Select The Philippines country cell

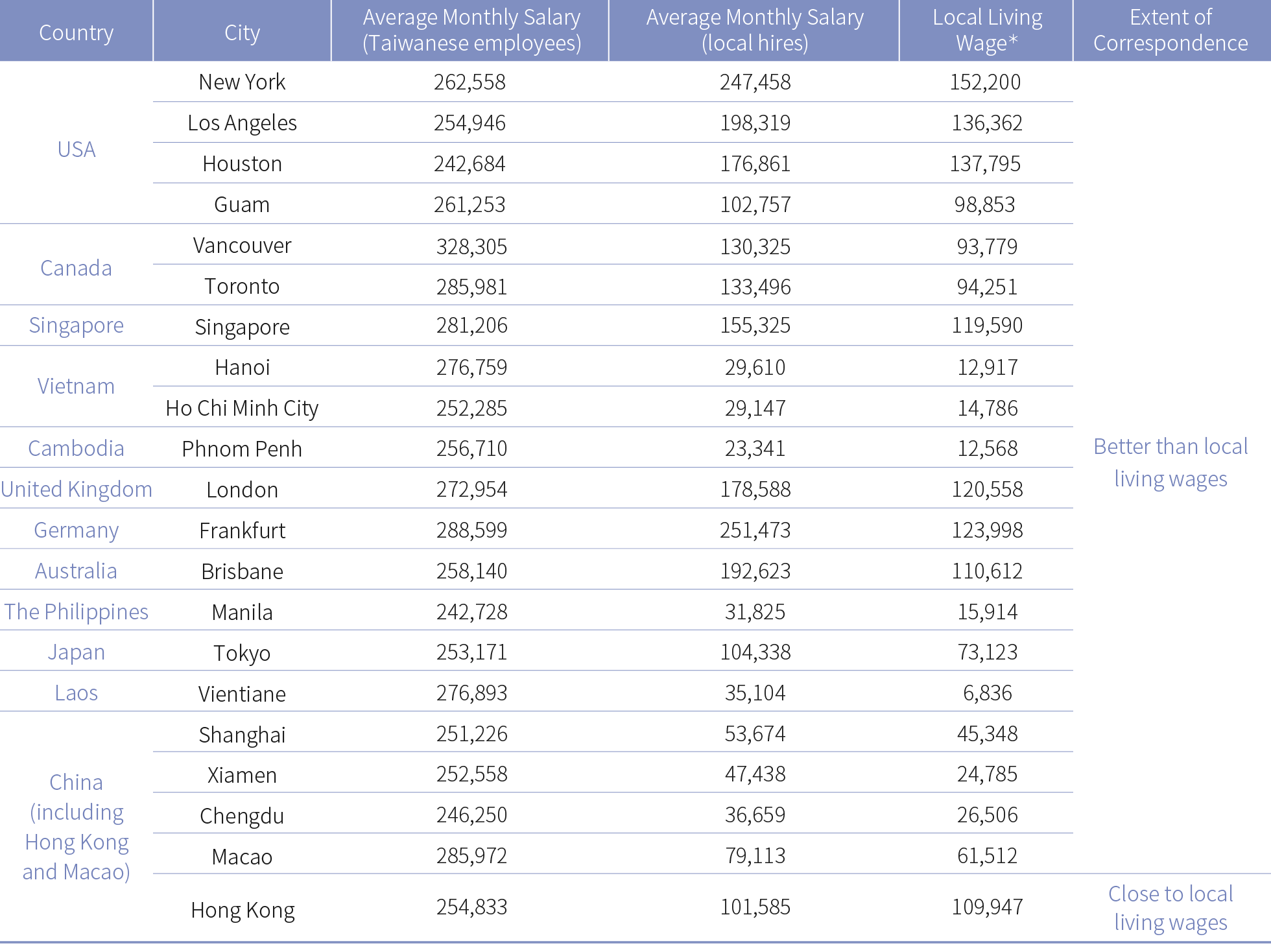click(x=77, y=612)
